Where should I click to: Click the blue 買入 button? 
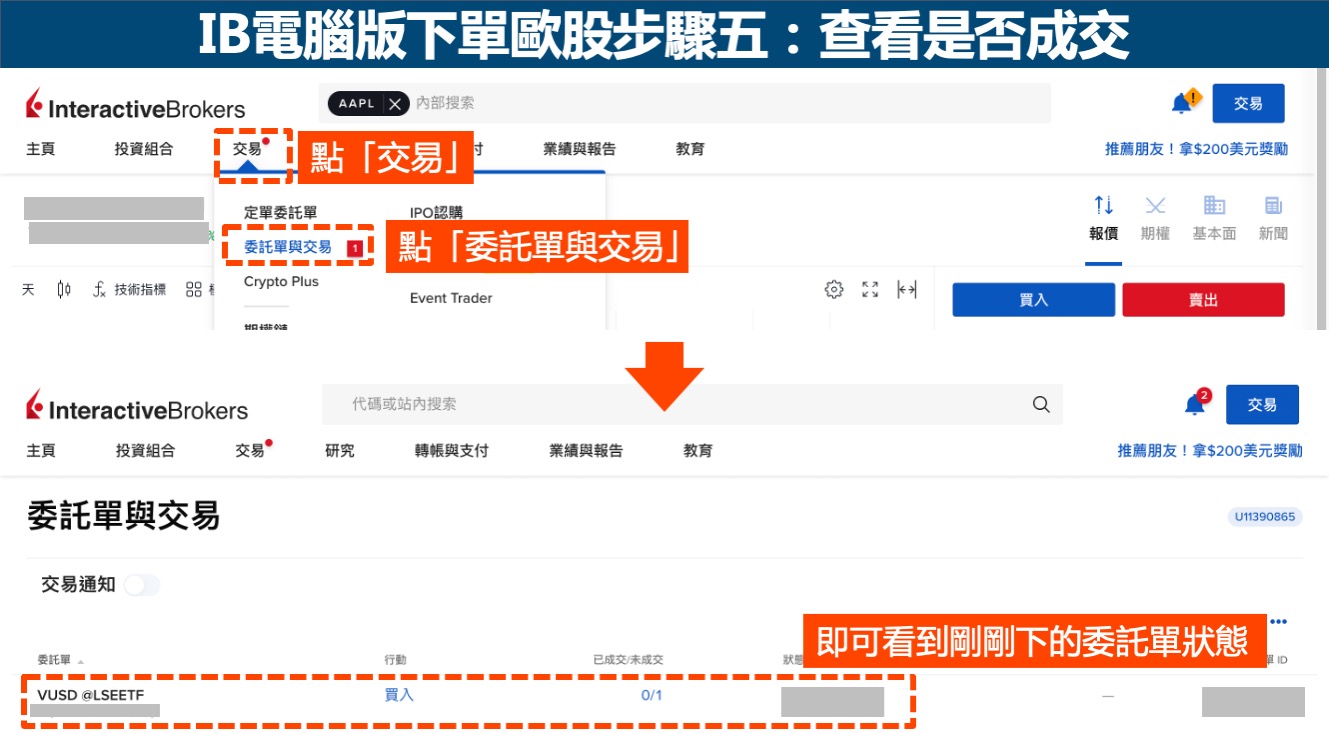[x=1033, y=300]
